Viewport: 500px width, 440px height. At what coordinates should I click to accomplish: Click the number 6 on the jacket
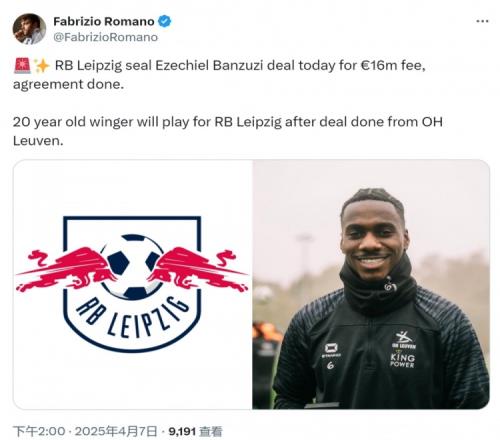point(330,365)
